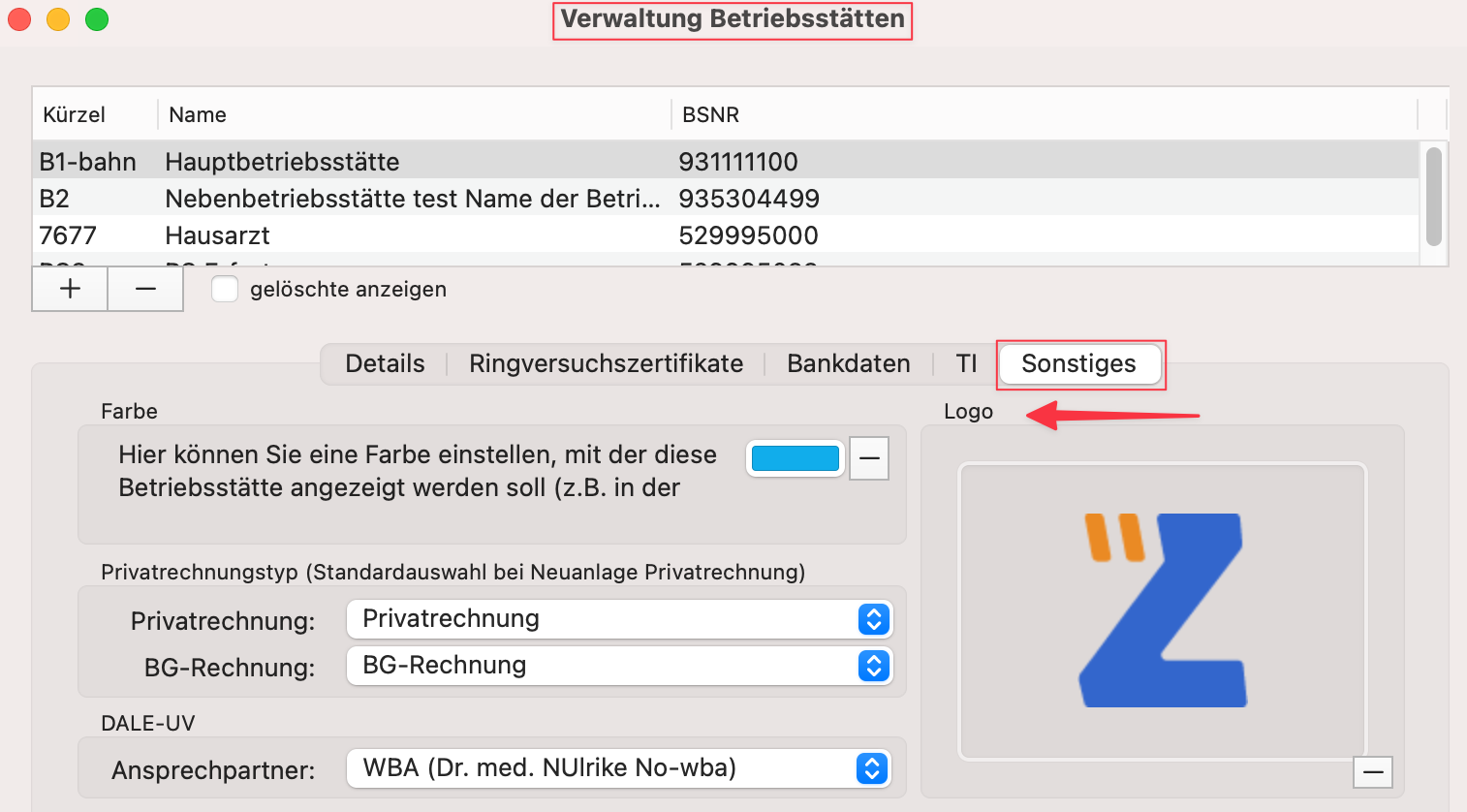The width and height of the screenshot is (1467, 812).
Task: Select the Hauptbetriebsstätte row
Action: (726, 161)
